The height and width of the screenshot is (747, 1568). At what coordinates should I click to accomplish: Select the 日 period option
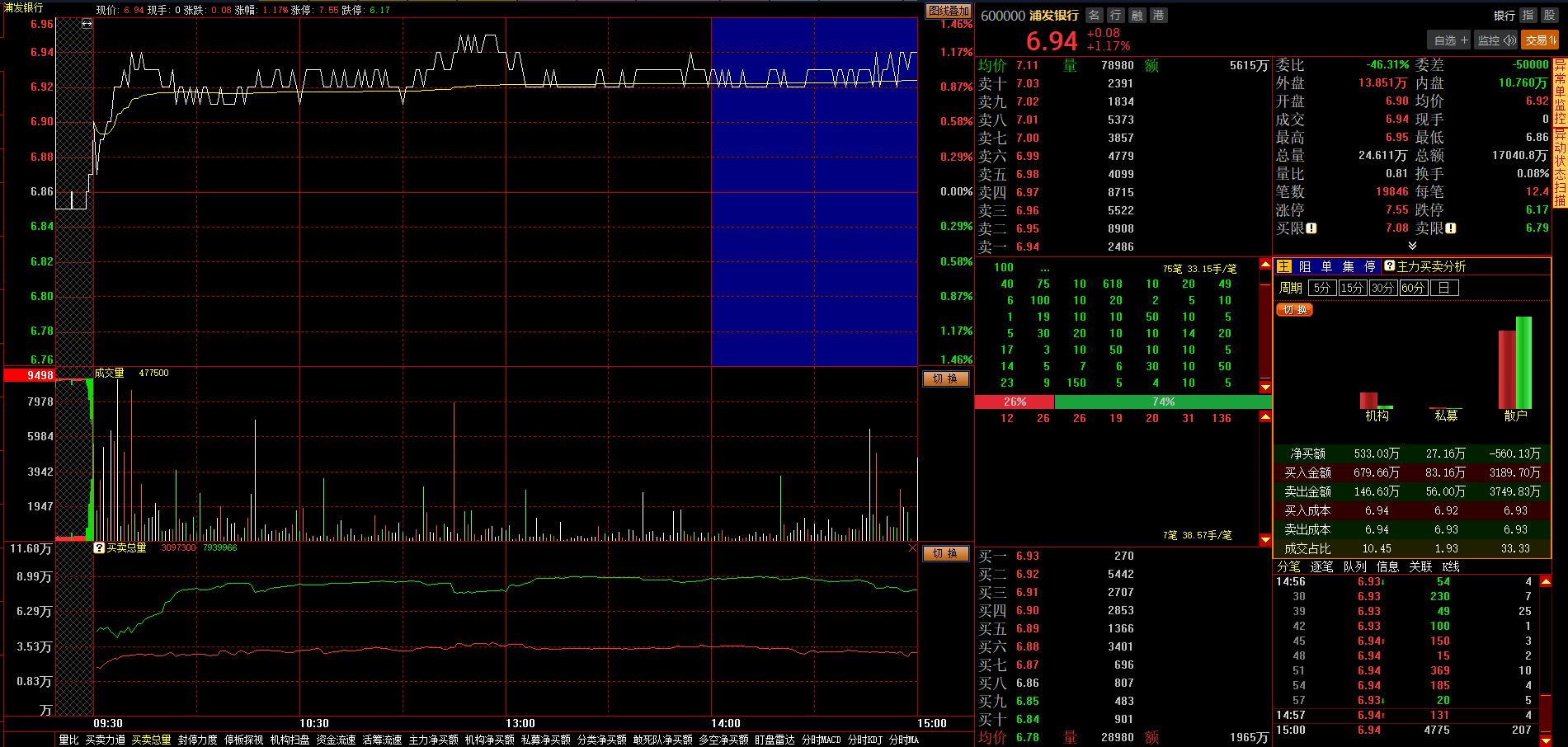pos(1443,288)
